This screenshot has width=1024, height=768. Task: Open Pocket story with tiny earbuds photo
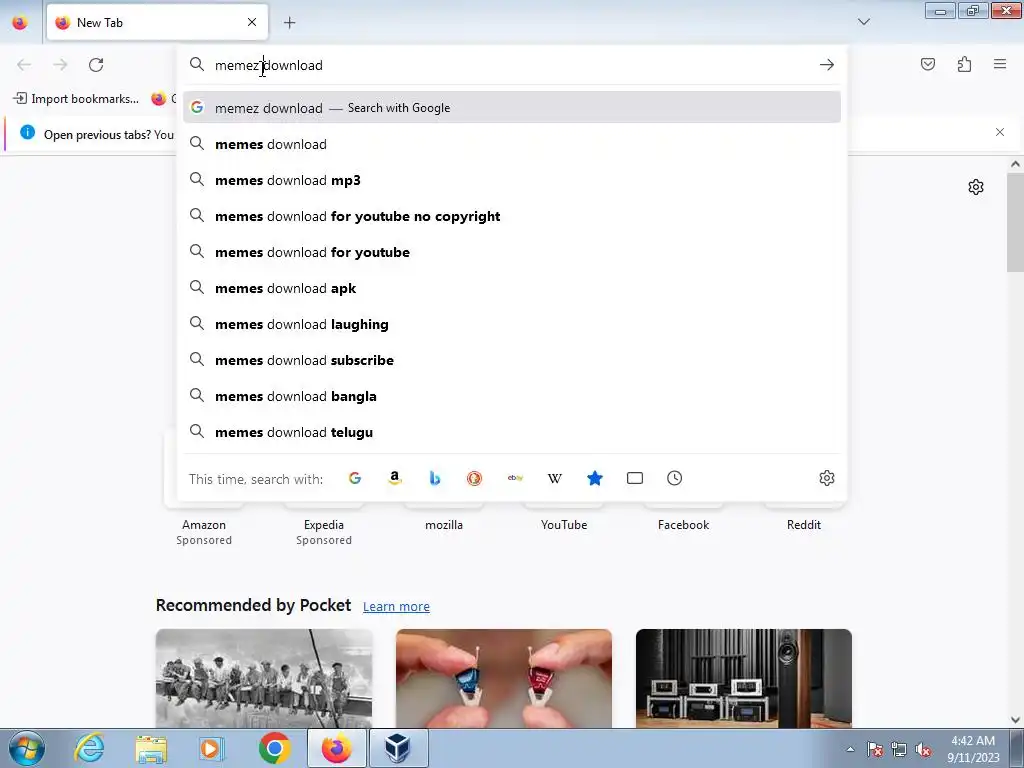click(x=504, y=678)
